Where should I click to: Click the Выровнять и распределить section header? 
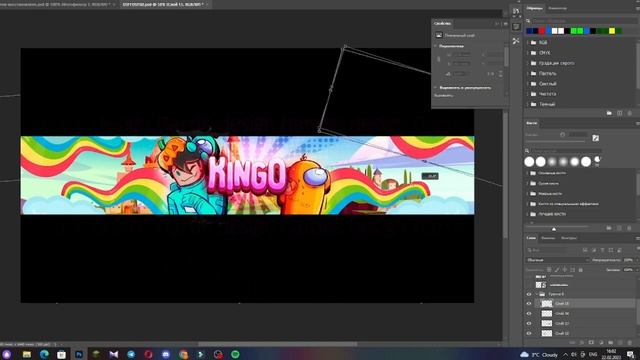coord(465,88)
